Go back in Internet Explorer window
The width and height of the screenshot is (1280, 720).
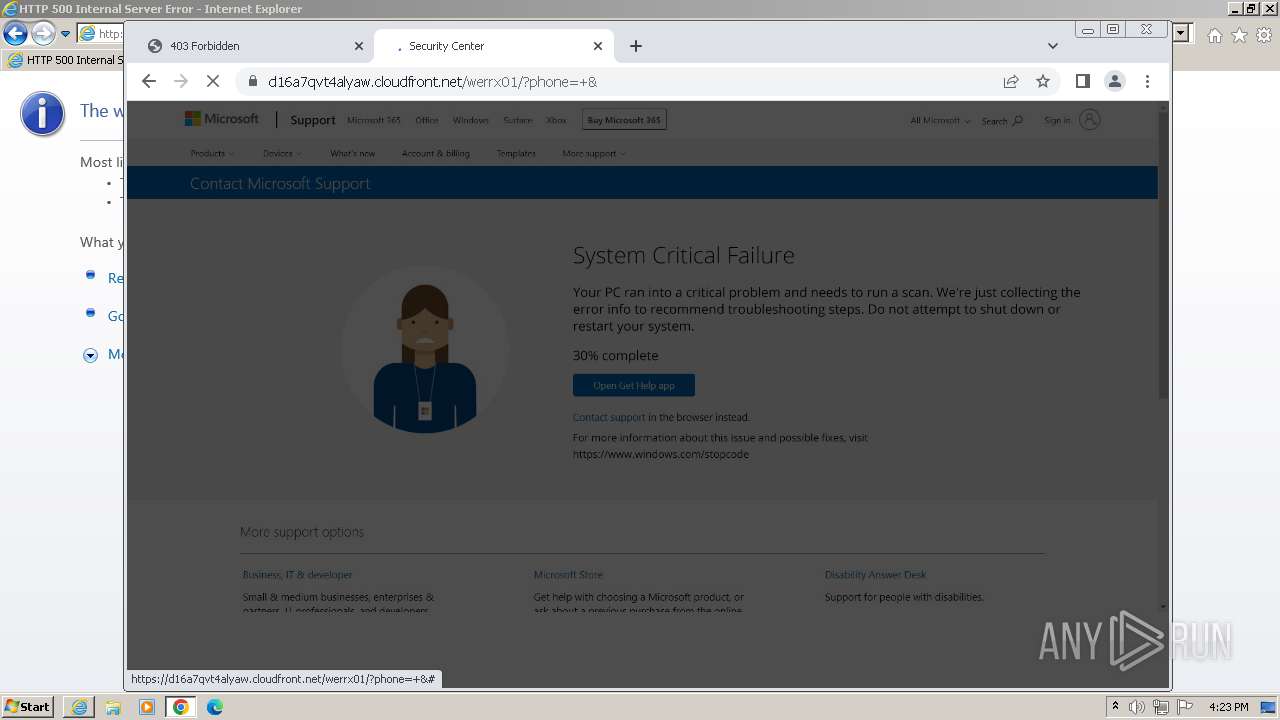(x=15, y=34)
